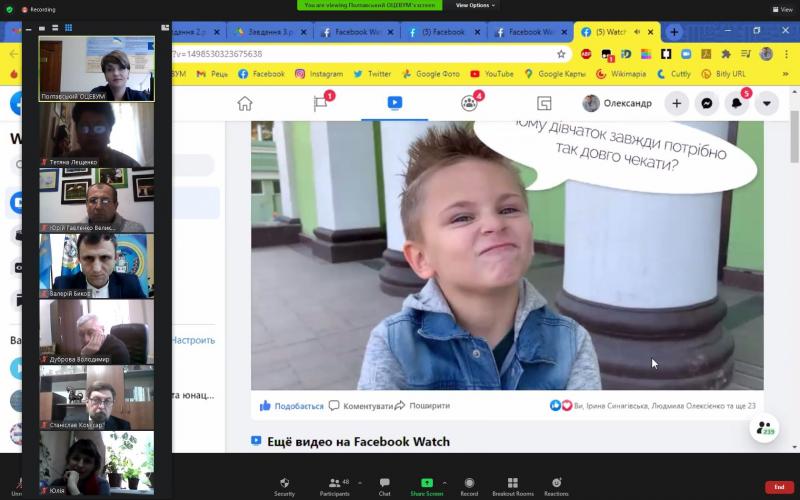The image size is (800, 500).
Task: Open the Facebook Watch video tab
Action: (394, 103)
